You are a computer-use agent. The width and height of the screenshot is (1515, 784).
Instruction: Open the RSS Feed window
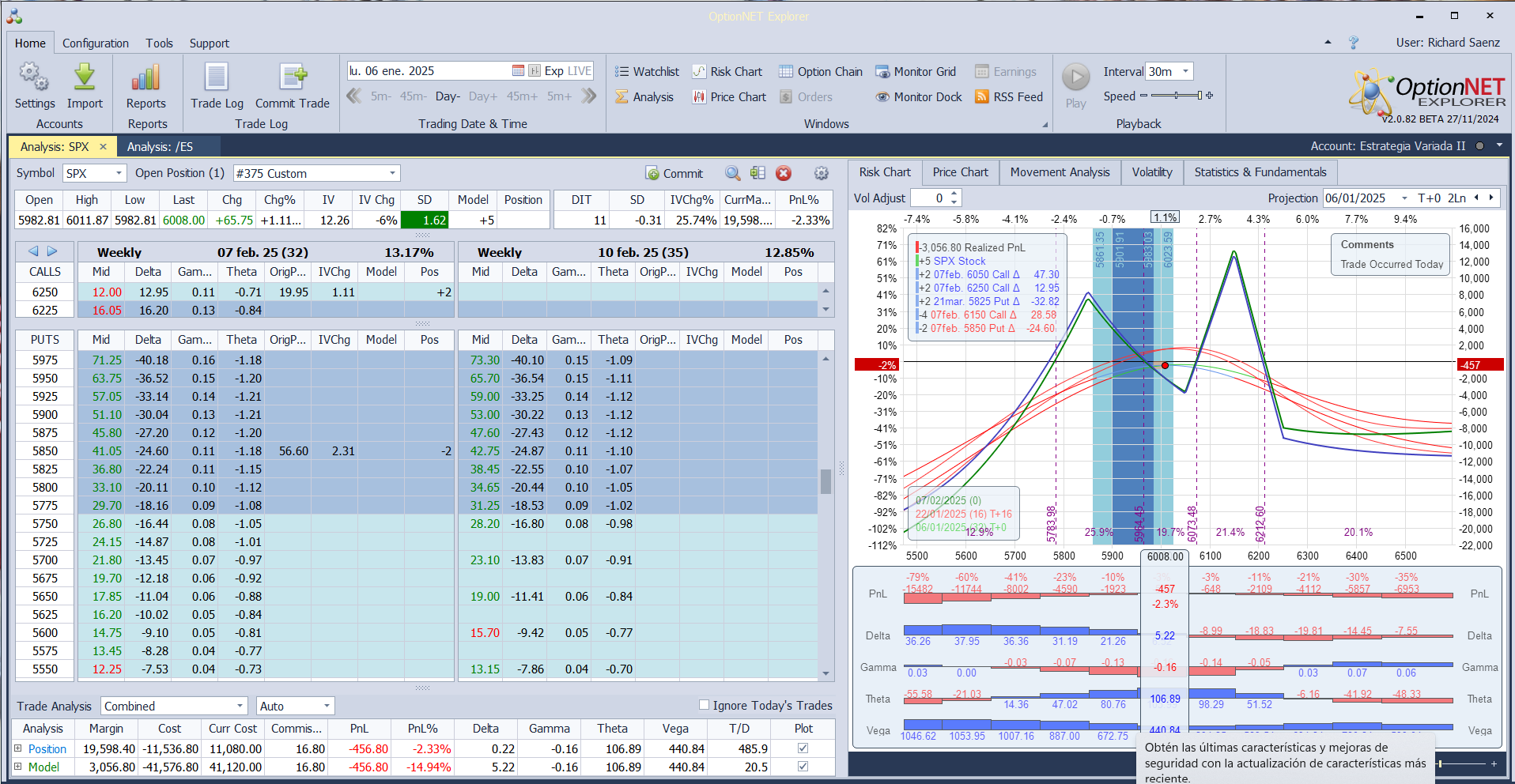coord(1009,97)
